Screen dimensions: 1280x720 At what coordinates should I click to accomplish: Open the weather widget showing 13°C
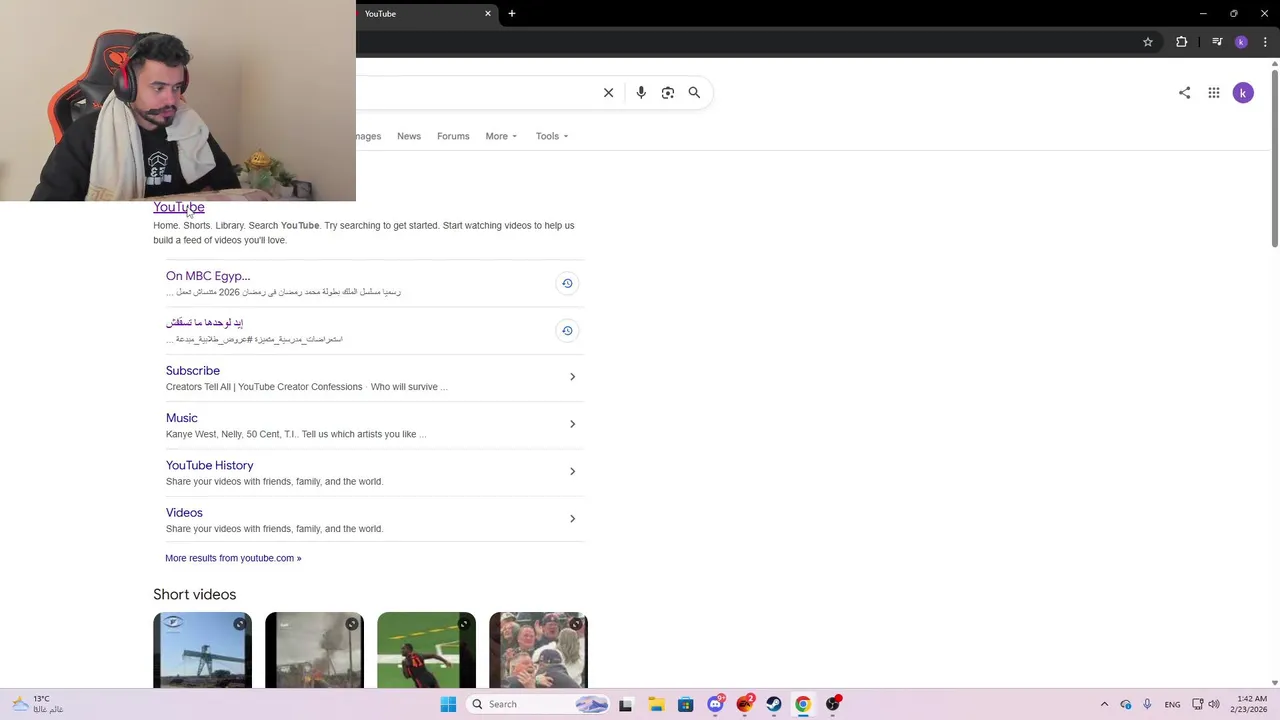coord(37,704)
